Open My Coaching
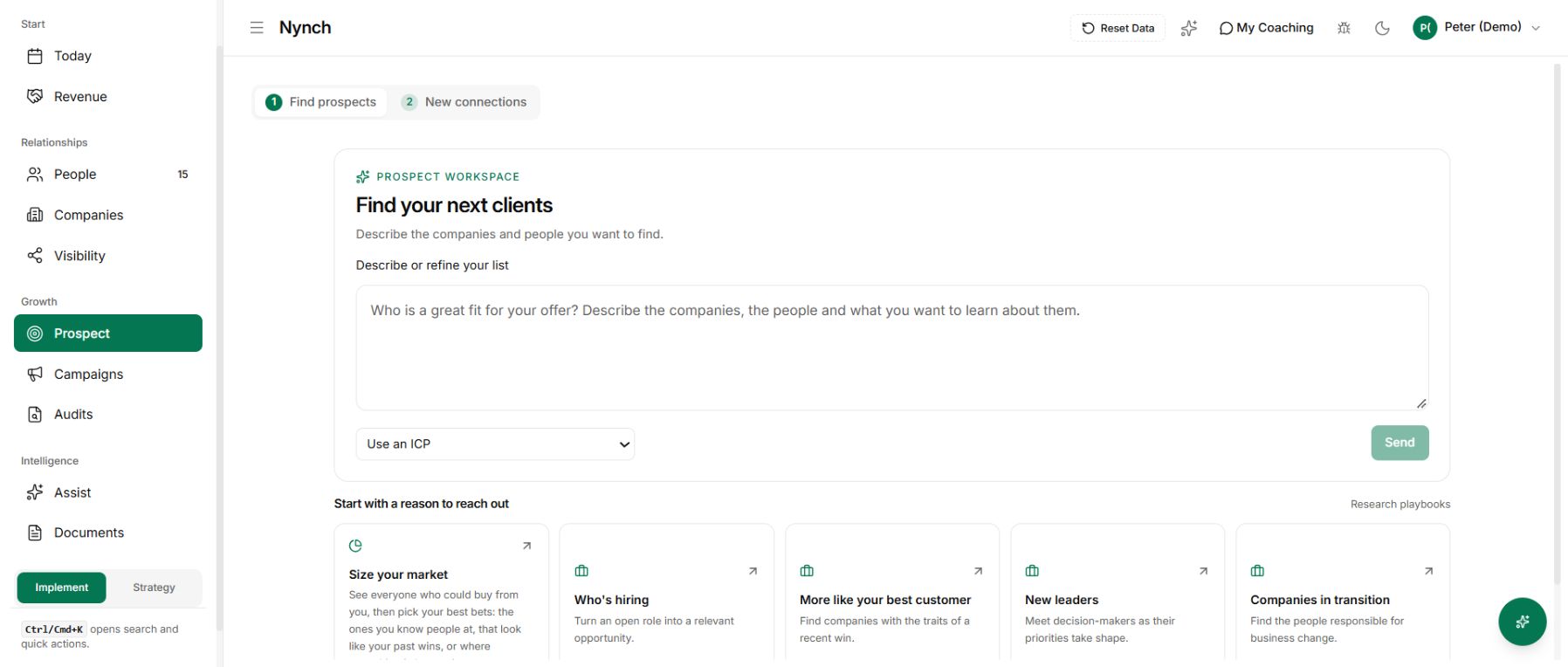This screenshot has height=667, width=1568. [1266, 28]
